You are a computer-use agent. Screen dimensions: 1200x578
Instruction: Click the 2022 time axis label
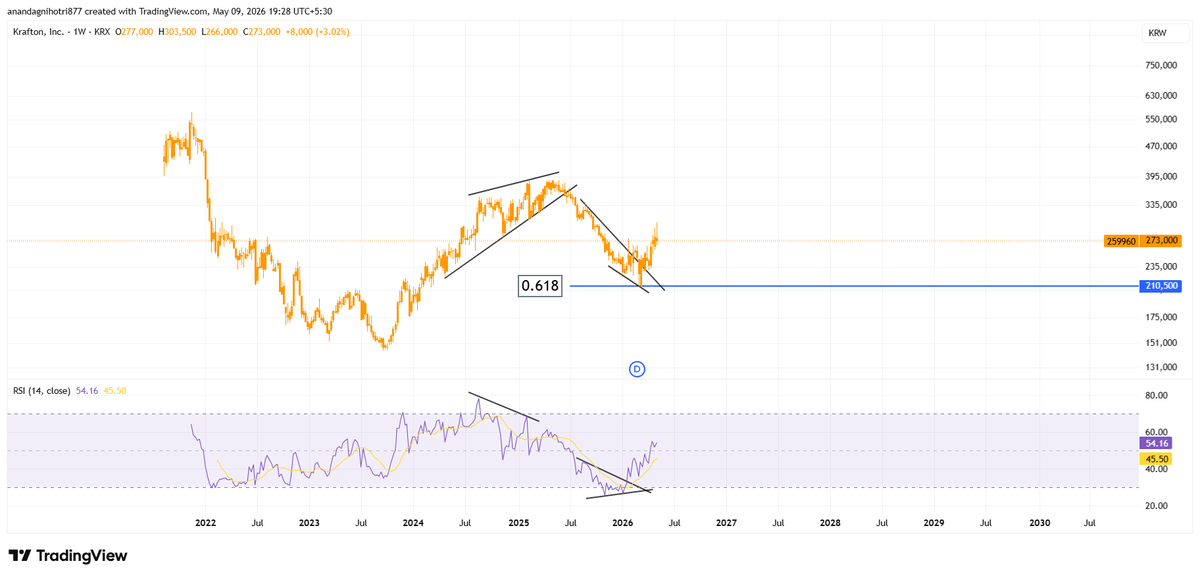[x=206, y=523]
